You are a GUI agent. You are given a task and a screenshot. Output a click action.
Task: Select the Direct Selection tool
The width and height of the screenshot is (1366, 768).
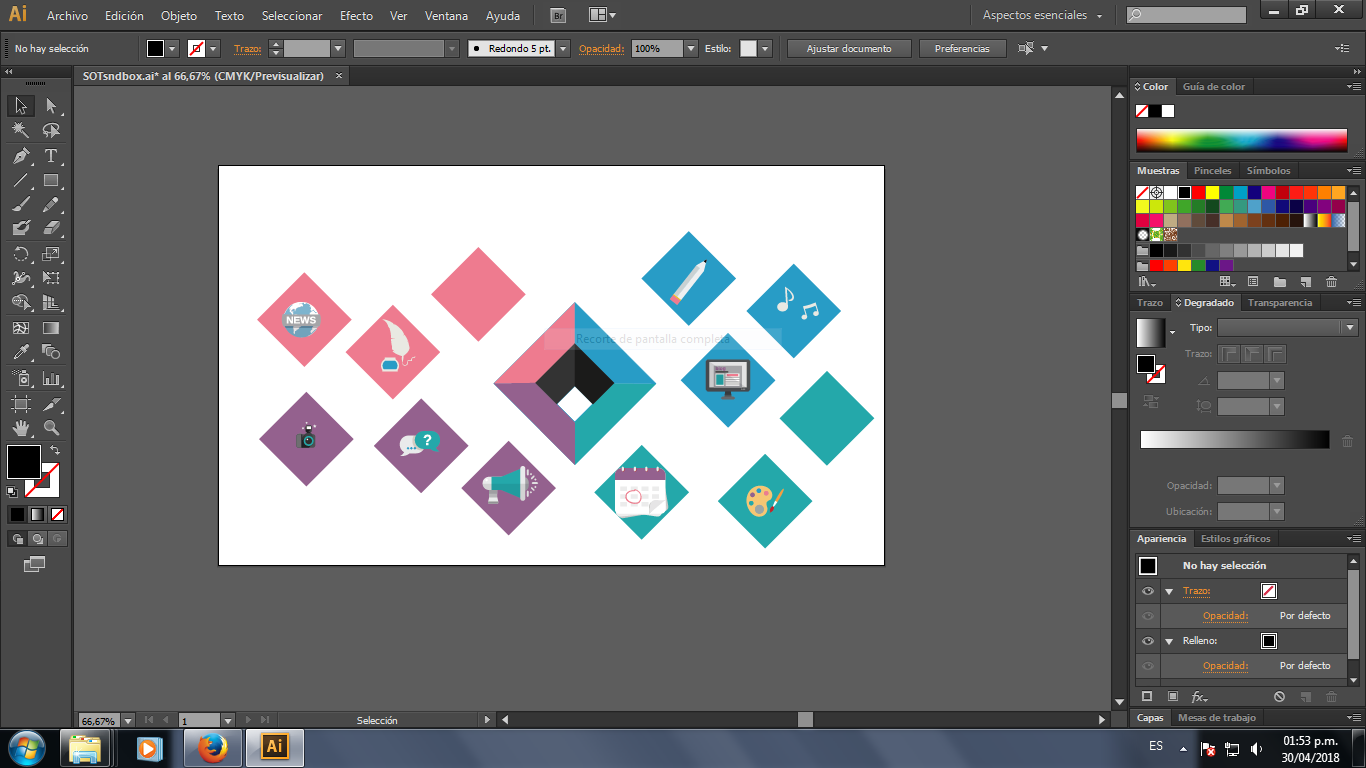pos(51,106)
